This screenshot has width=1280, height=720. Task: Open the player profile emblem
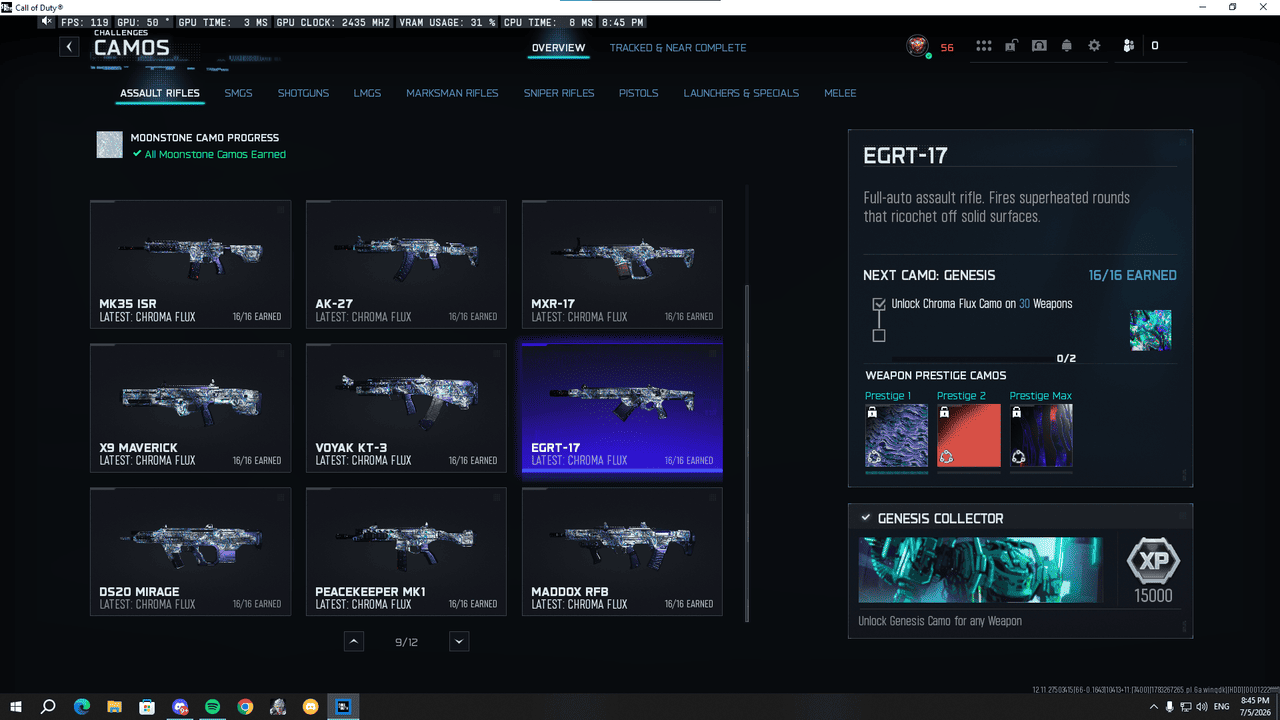[917, 46]
